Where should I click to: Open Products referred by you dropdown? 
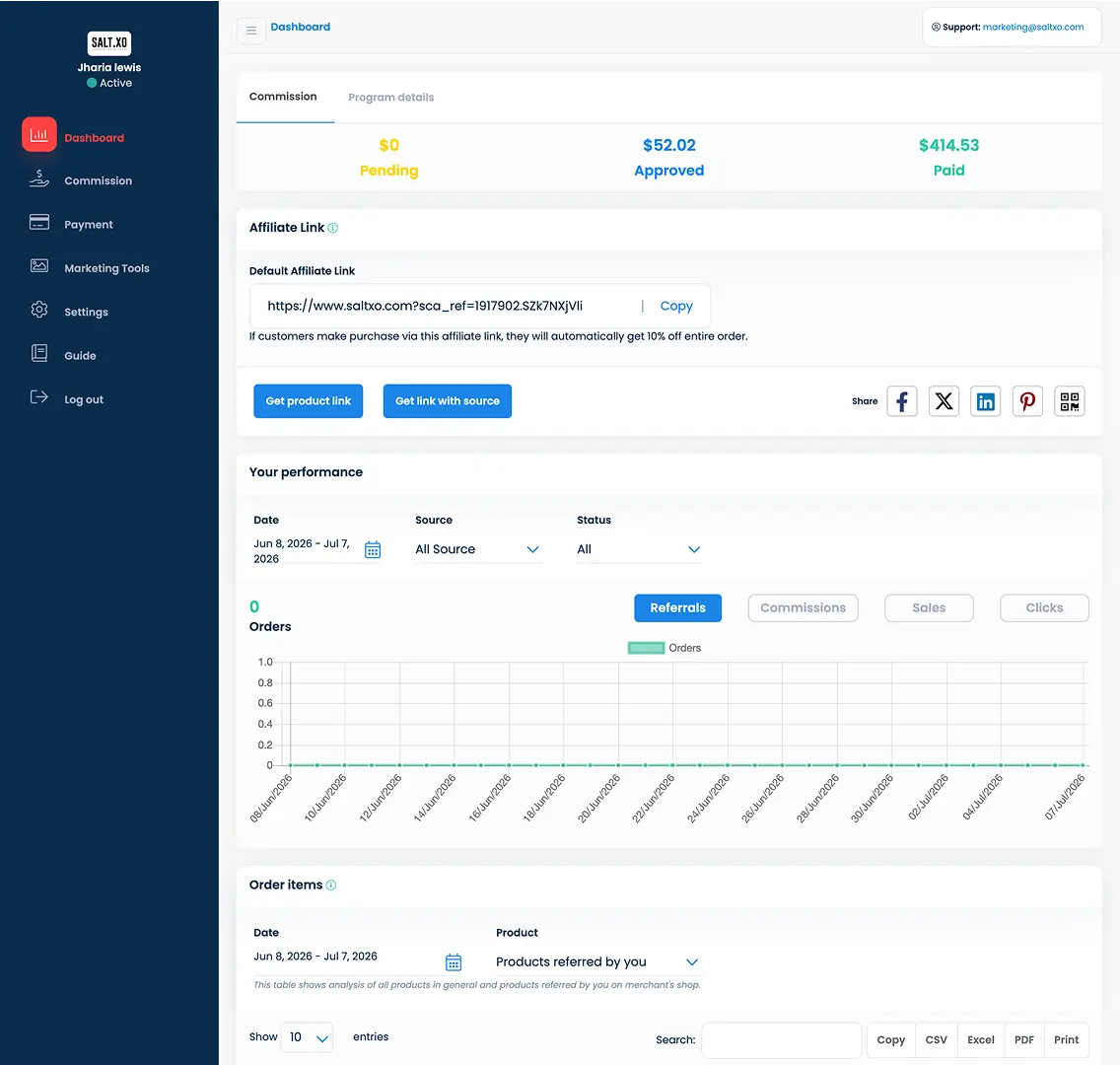(x=598, y=962)
